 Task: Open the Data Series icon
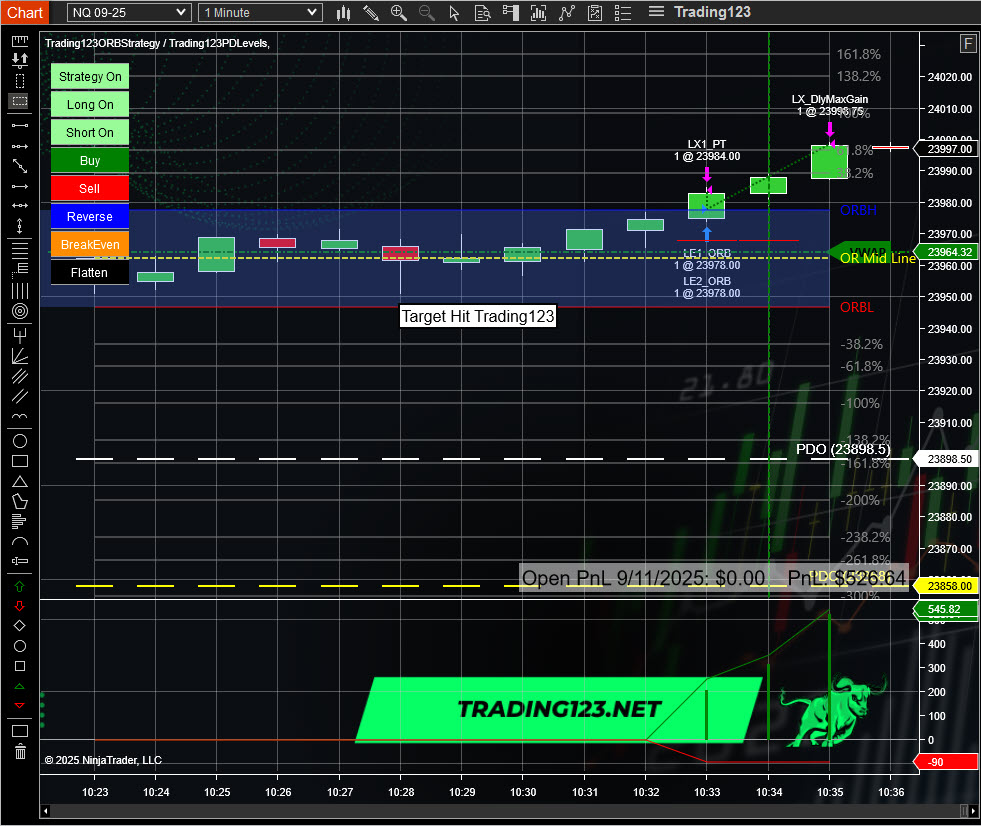[x=538, y=13]
